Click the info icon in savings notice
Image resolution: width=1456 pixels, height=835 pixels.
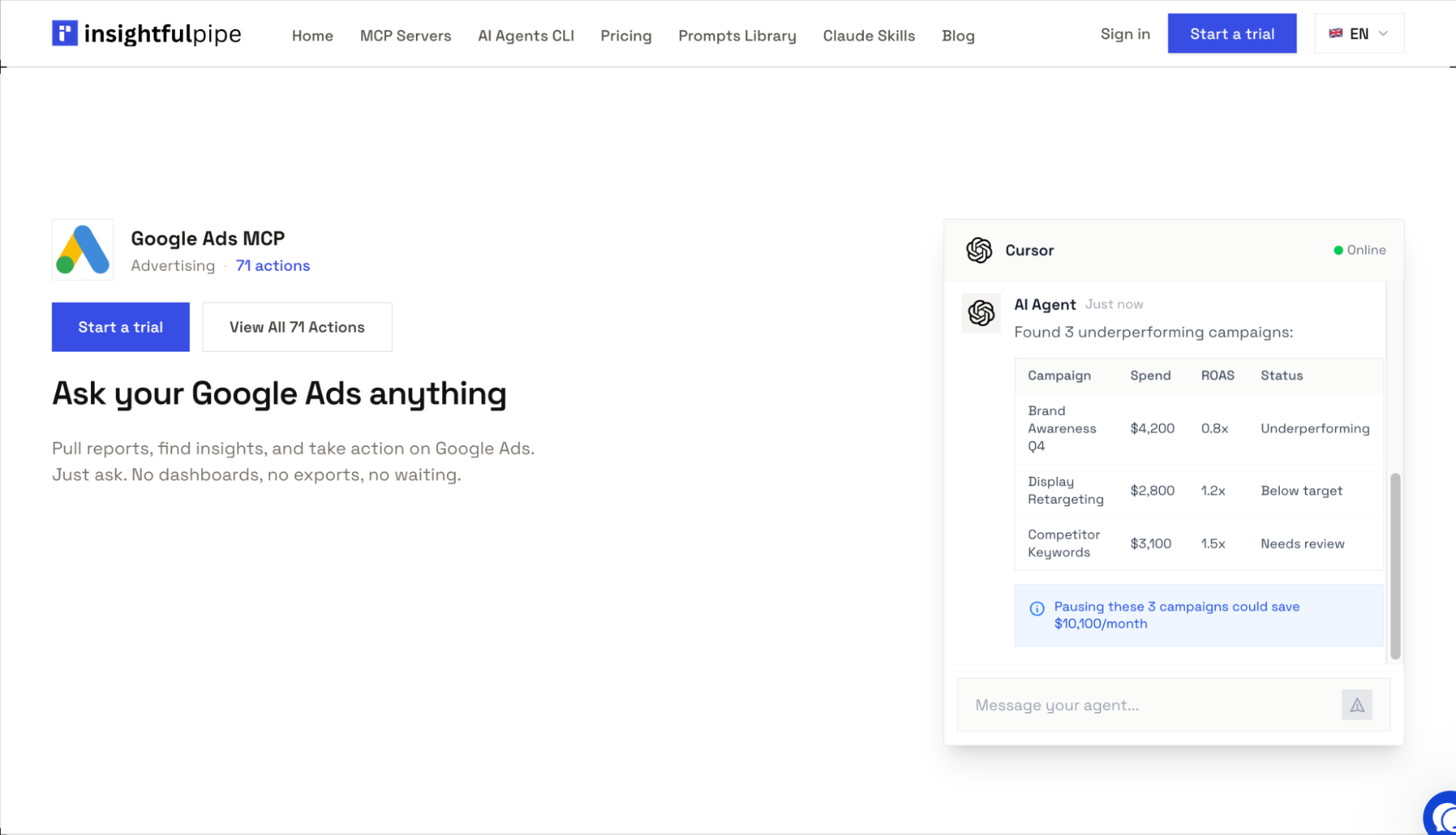(x=1037, y=609)
